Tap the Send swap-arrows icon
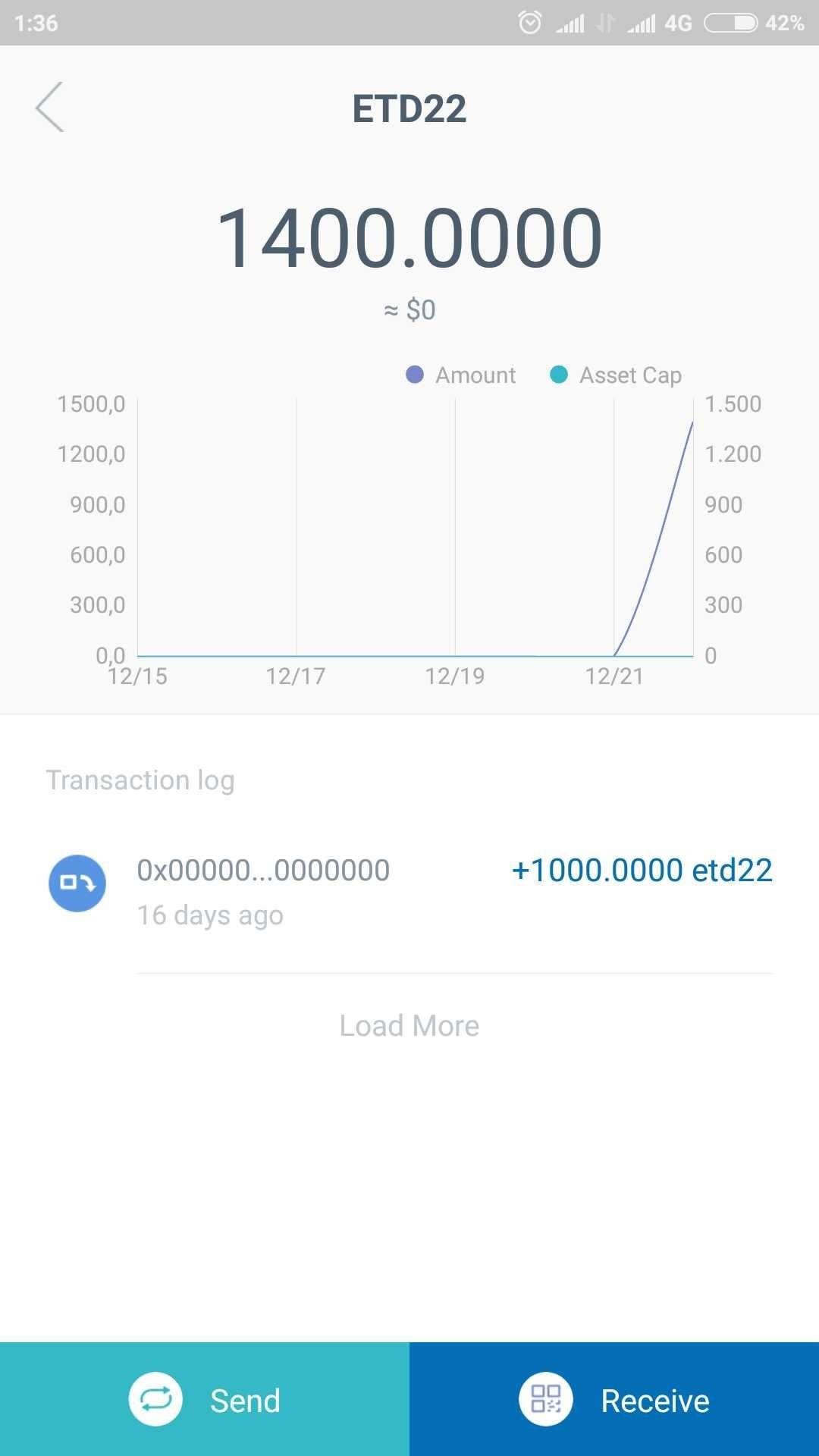Screen dimensions: 819x1456 155,1400
